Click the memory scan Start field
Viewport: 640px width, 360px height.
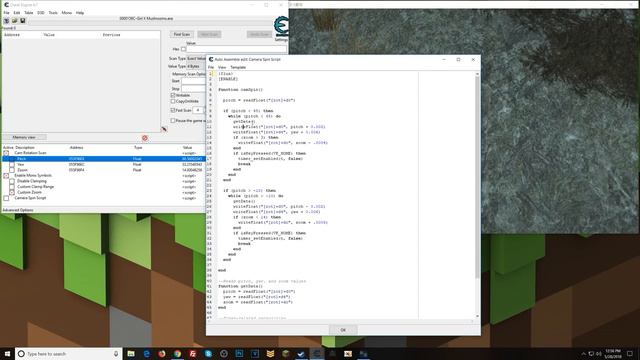pos(193,81)
